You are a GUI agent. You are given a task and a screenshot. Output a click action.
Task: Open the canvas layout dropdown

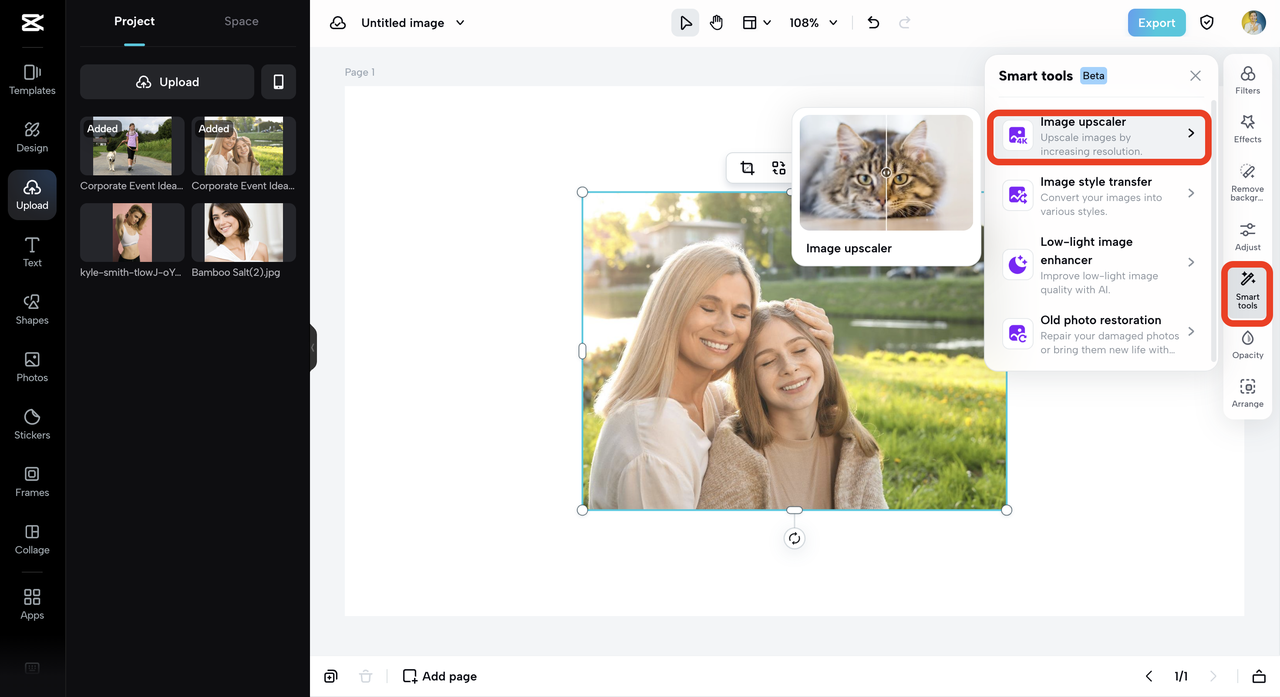pyautogui.click(x=757, y=23)
